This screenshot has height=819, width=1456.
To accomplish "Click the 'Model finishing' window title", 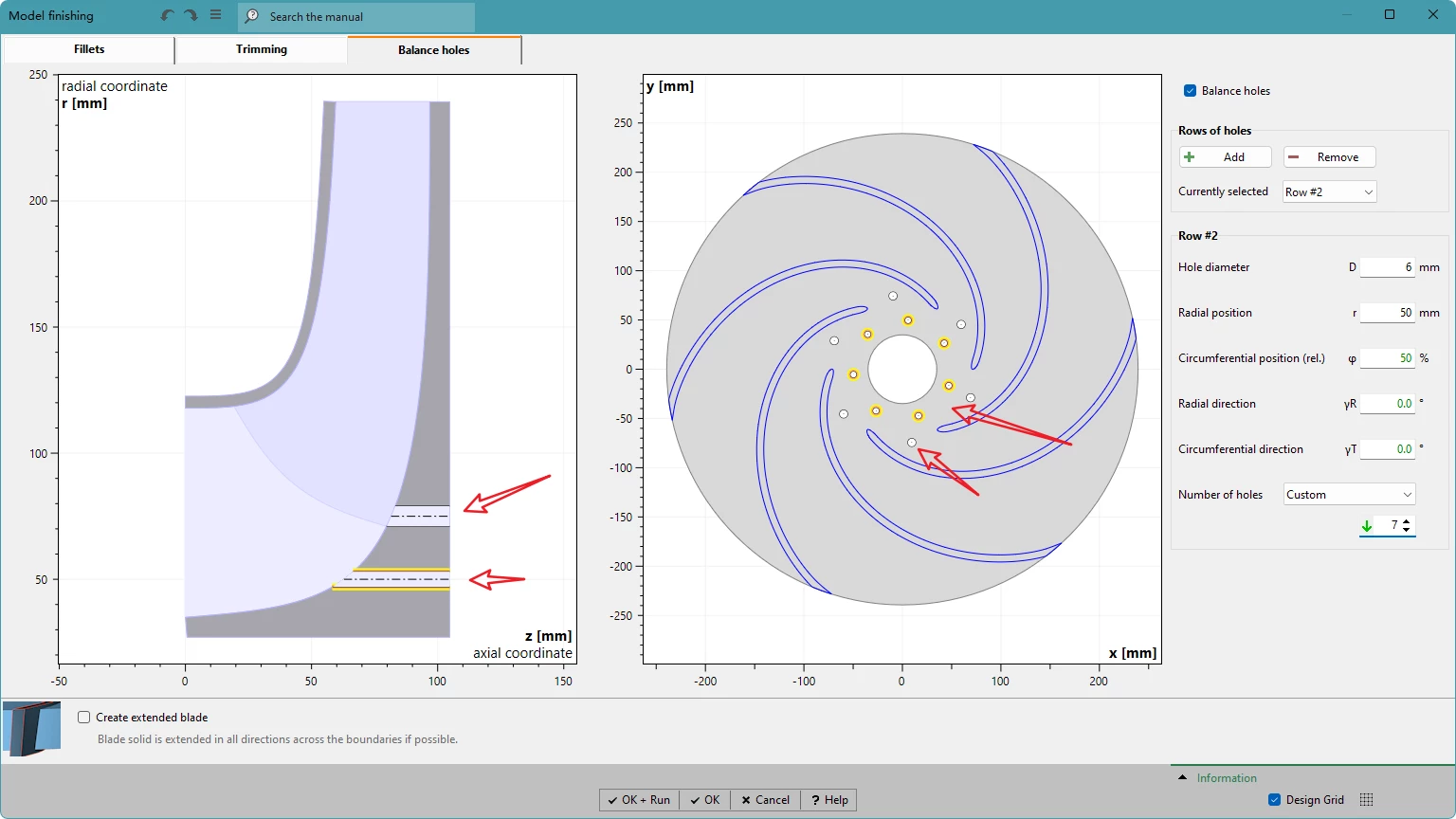I will [51, 16].
